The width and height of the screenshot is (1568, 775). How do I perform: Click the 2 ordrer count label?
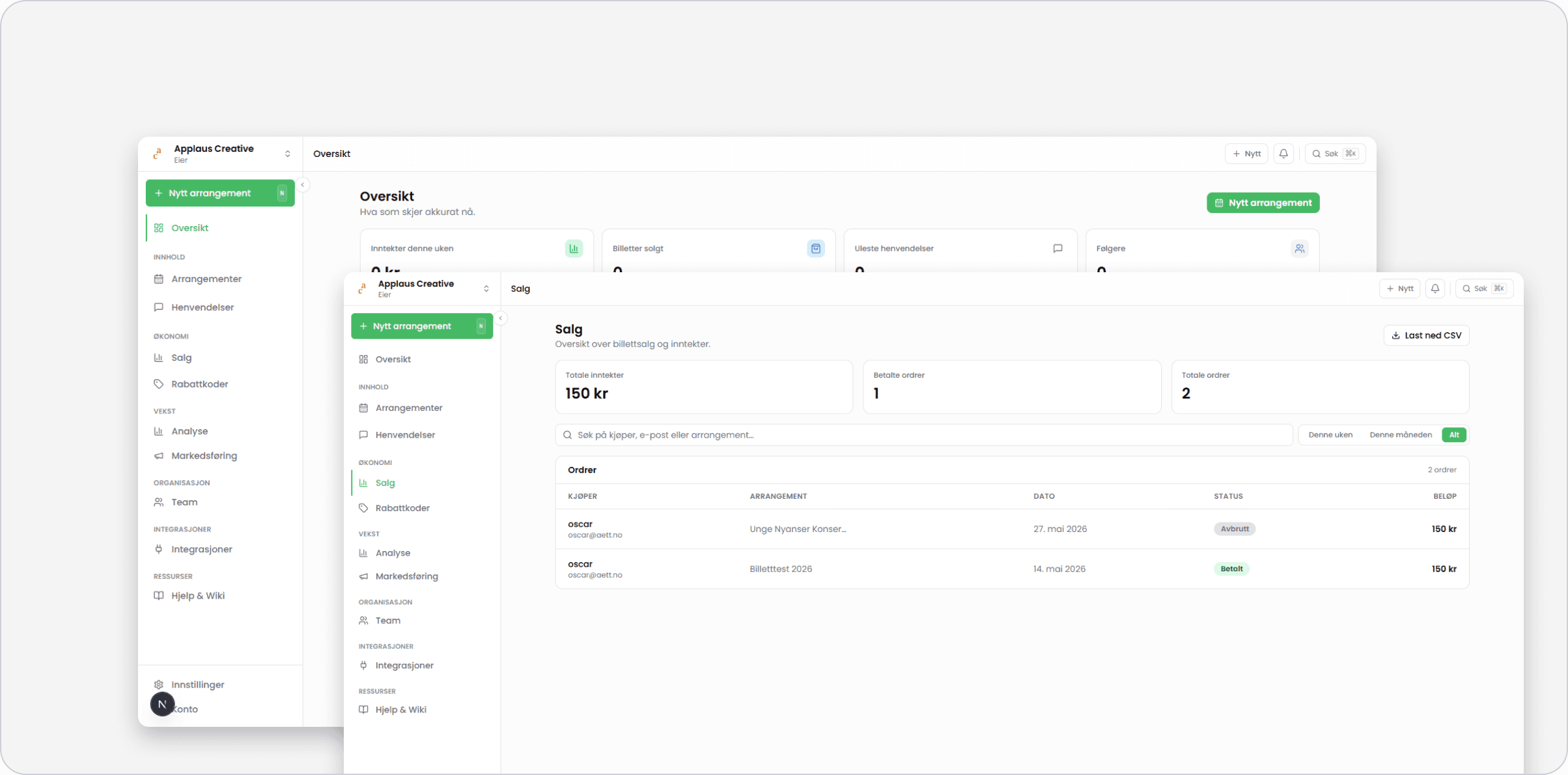click(1442, 470)
